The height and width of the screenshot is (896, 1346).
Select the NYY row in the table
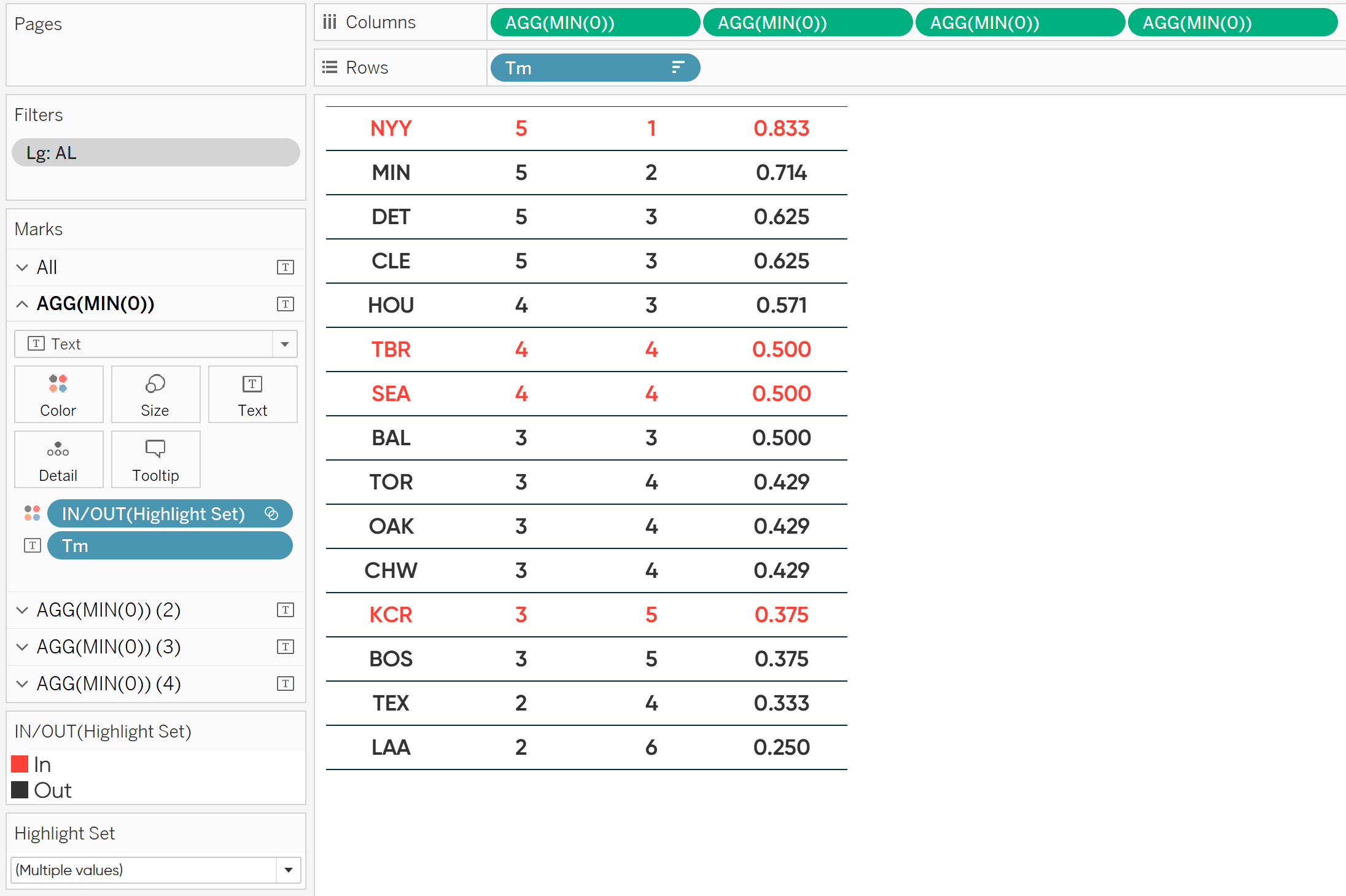[x=391, y=128]
